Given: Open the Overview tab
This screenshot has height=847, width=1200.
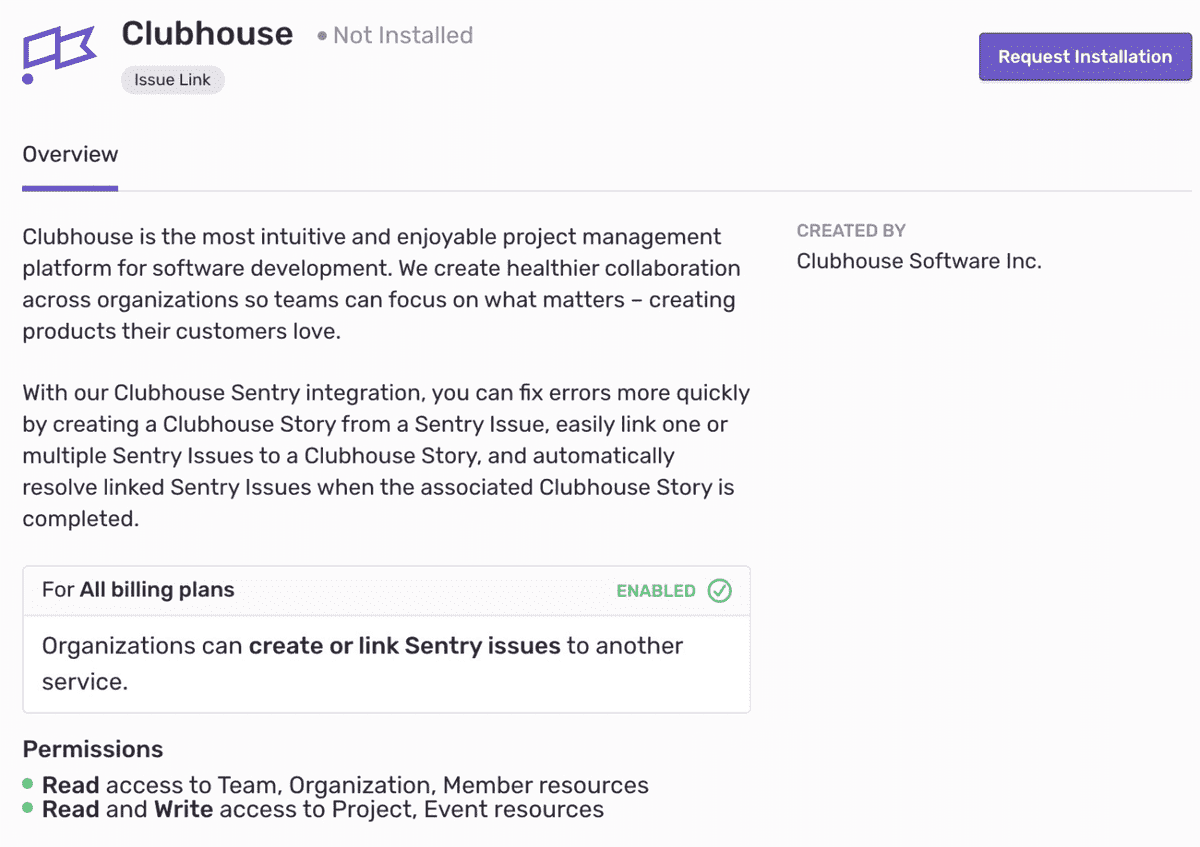Looking at the screenshot, I should [x=70, y=154].
